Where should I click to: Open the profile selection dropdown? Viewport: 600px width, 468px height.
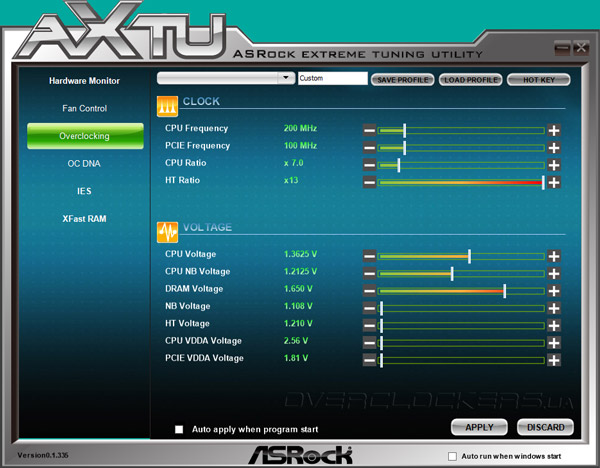click(226, 78)
